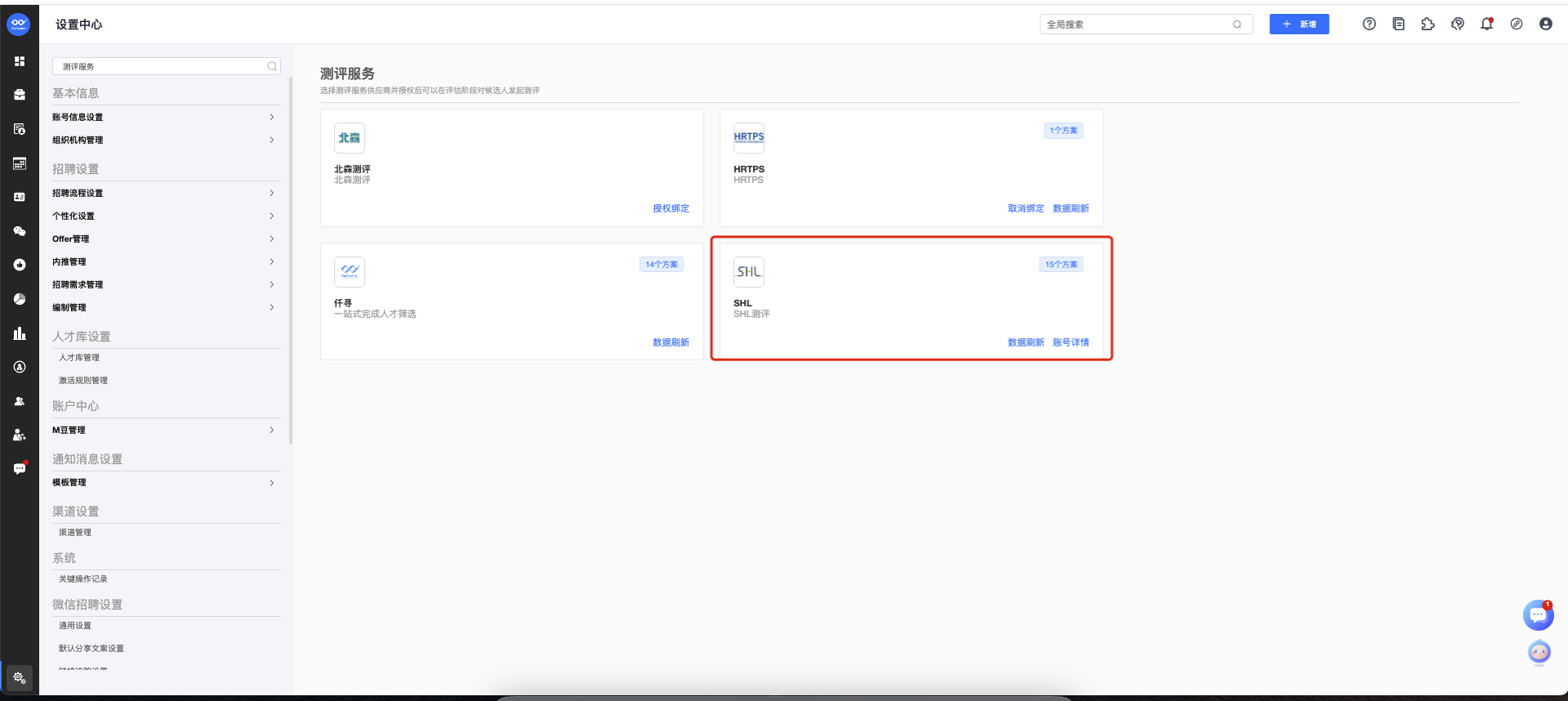Screen dimensions: 1568x701
Task: Open the ID card icon in left rail
Action: tap(20, 197)
